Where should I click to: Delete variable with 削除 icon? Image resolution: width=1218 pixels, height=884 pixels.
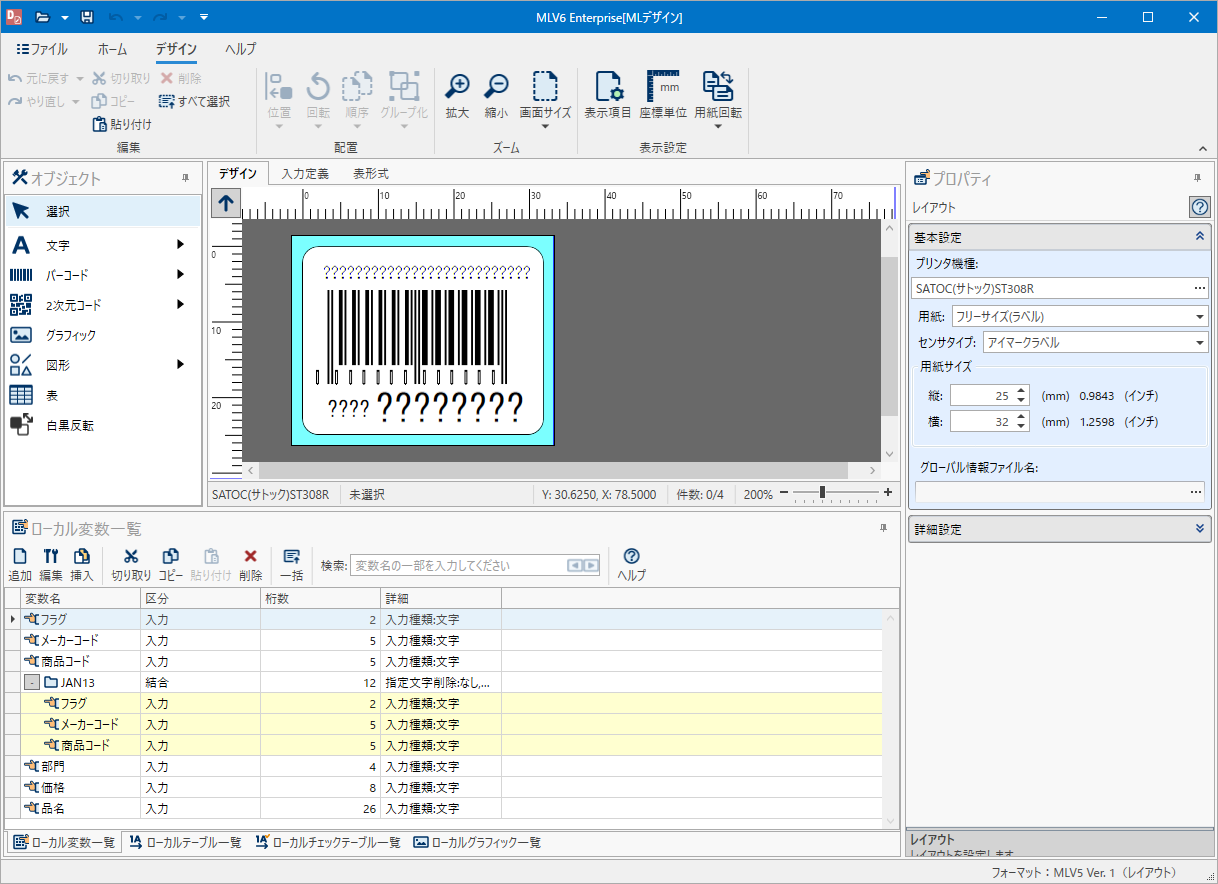coord(251,565)
